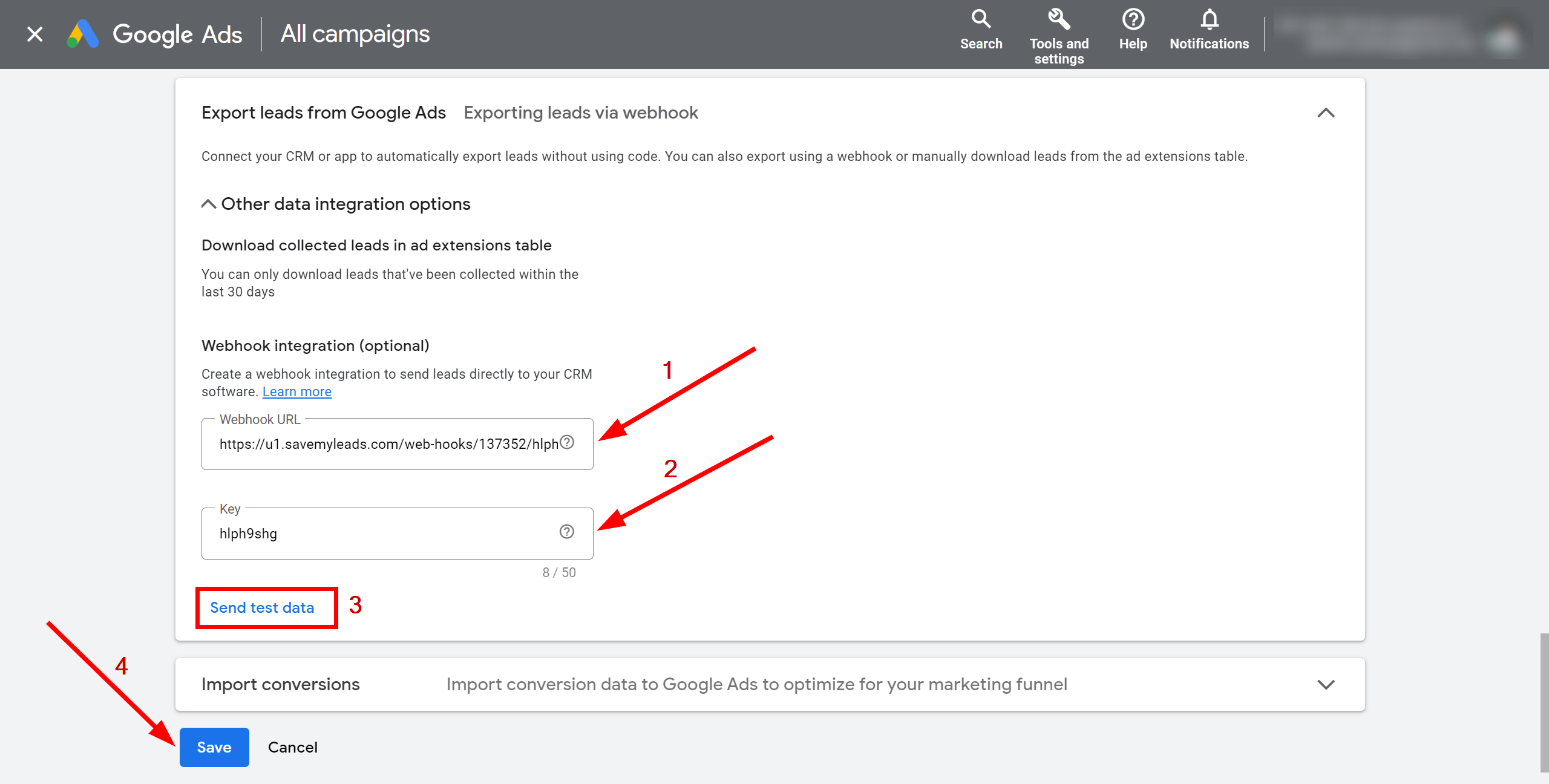Click Send test data button

click(263, 607)
